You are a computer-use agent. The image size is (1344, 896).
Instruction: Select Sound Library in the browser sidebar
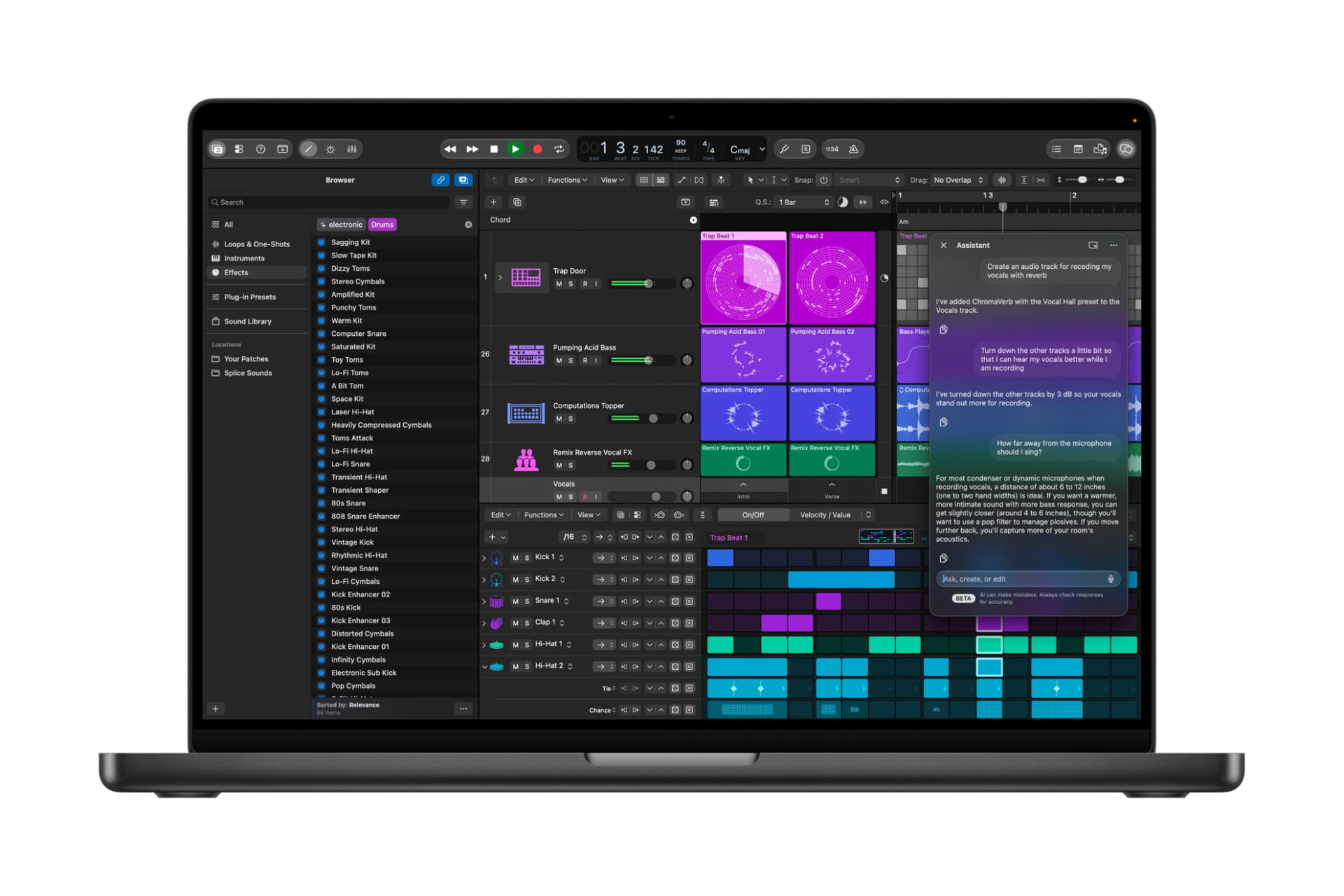click(x=248, y=321)
